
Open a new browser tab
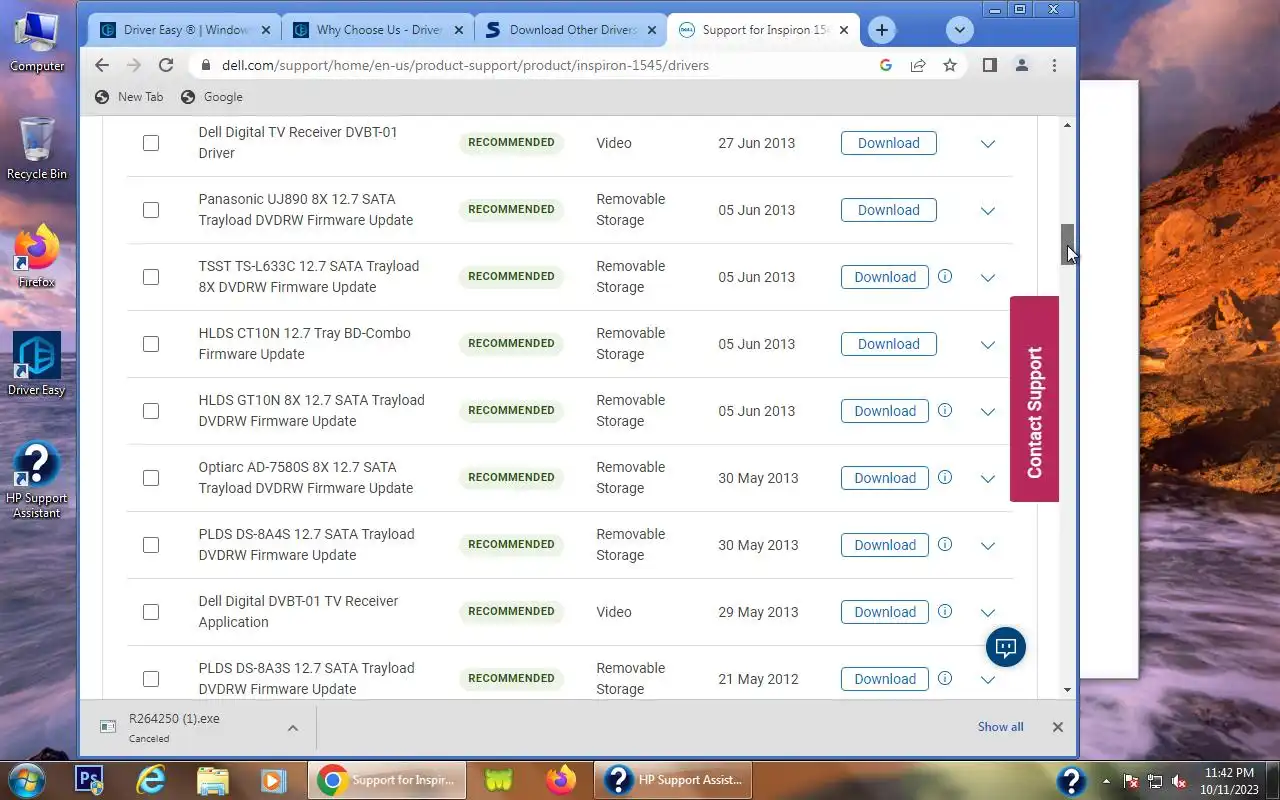(x=881, y=30)
